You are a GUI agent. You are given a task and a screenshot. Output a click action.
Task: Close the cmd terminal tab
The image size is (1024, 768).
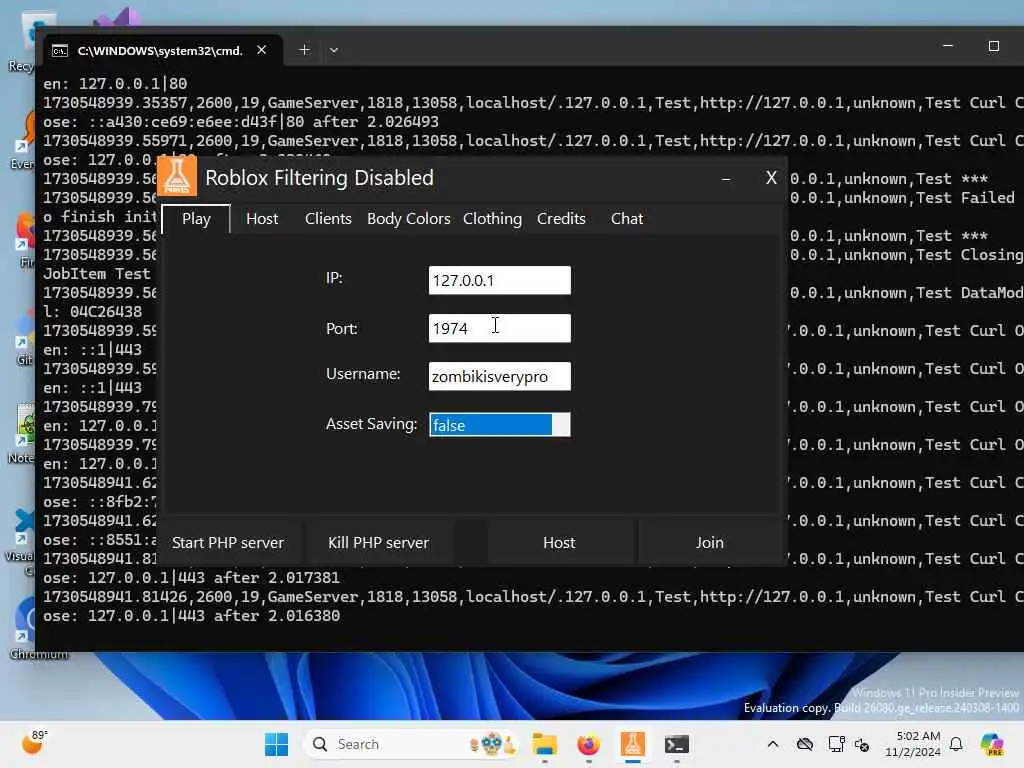[x=261, y=50]
